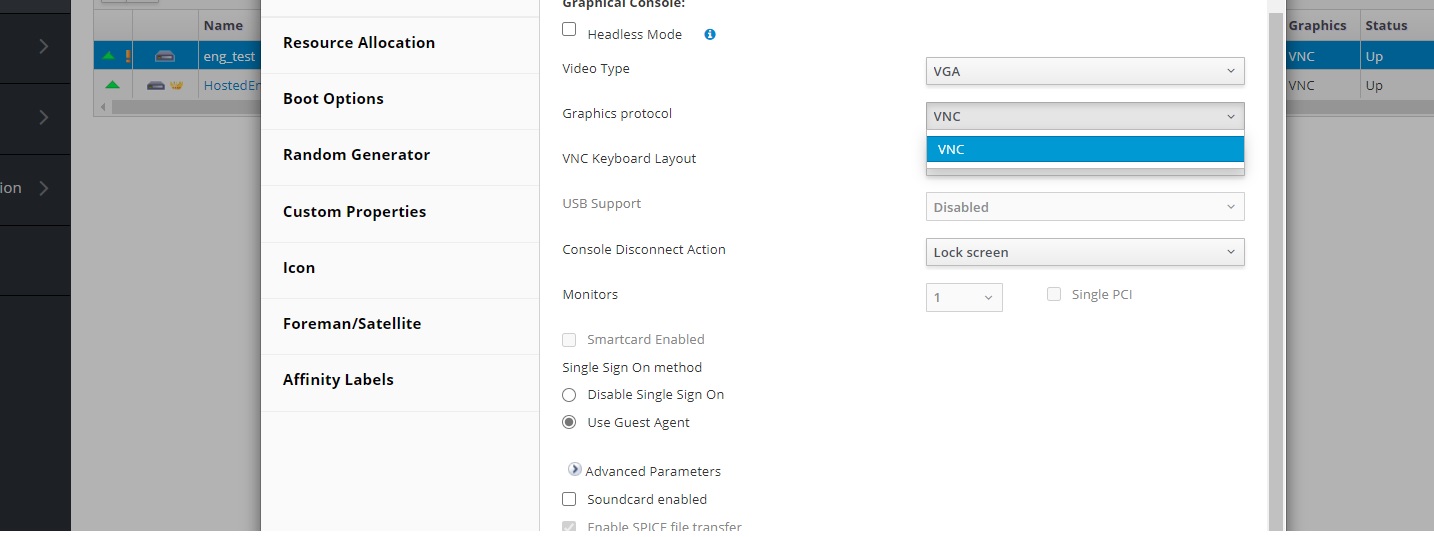The image size is (1434, 537).
Task: Select VNC in the open protocol list
Action: point(1085,149)
